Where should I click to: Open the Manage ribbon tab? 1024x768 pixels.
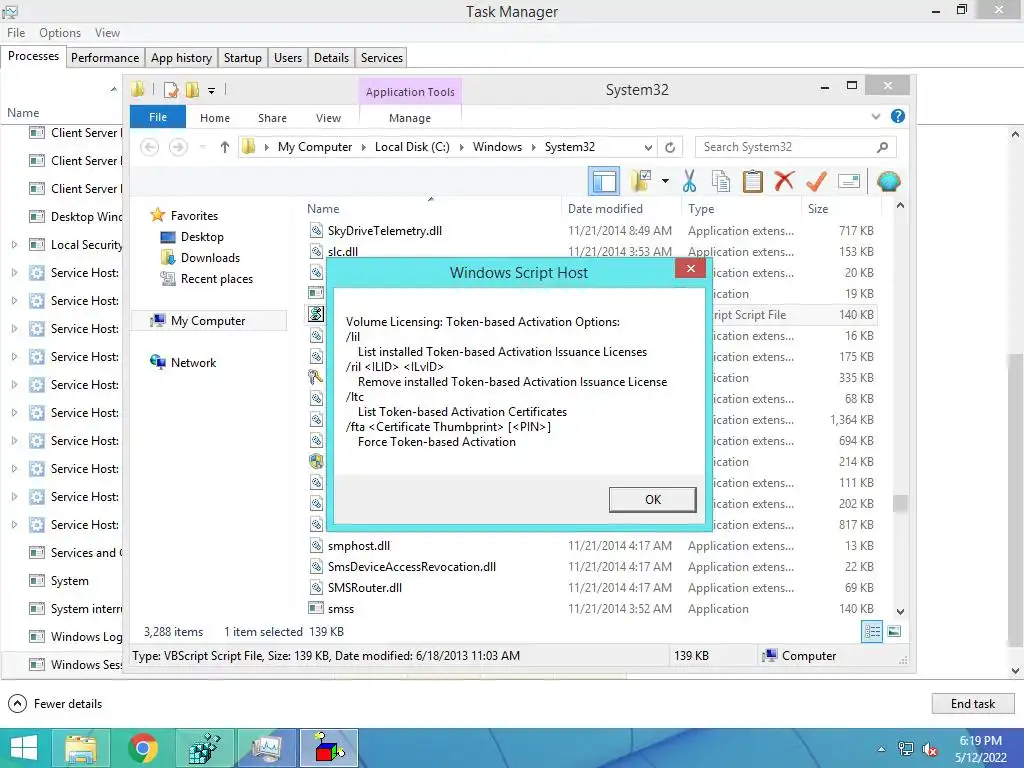point(409,118)
